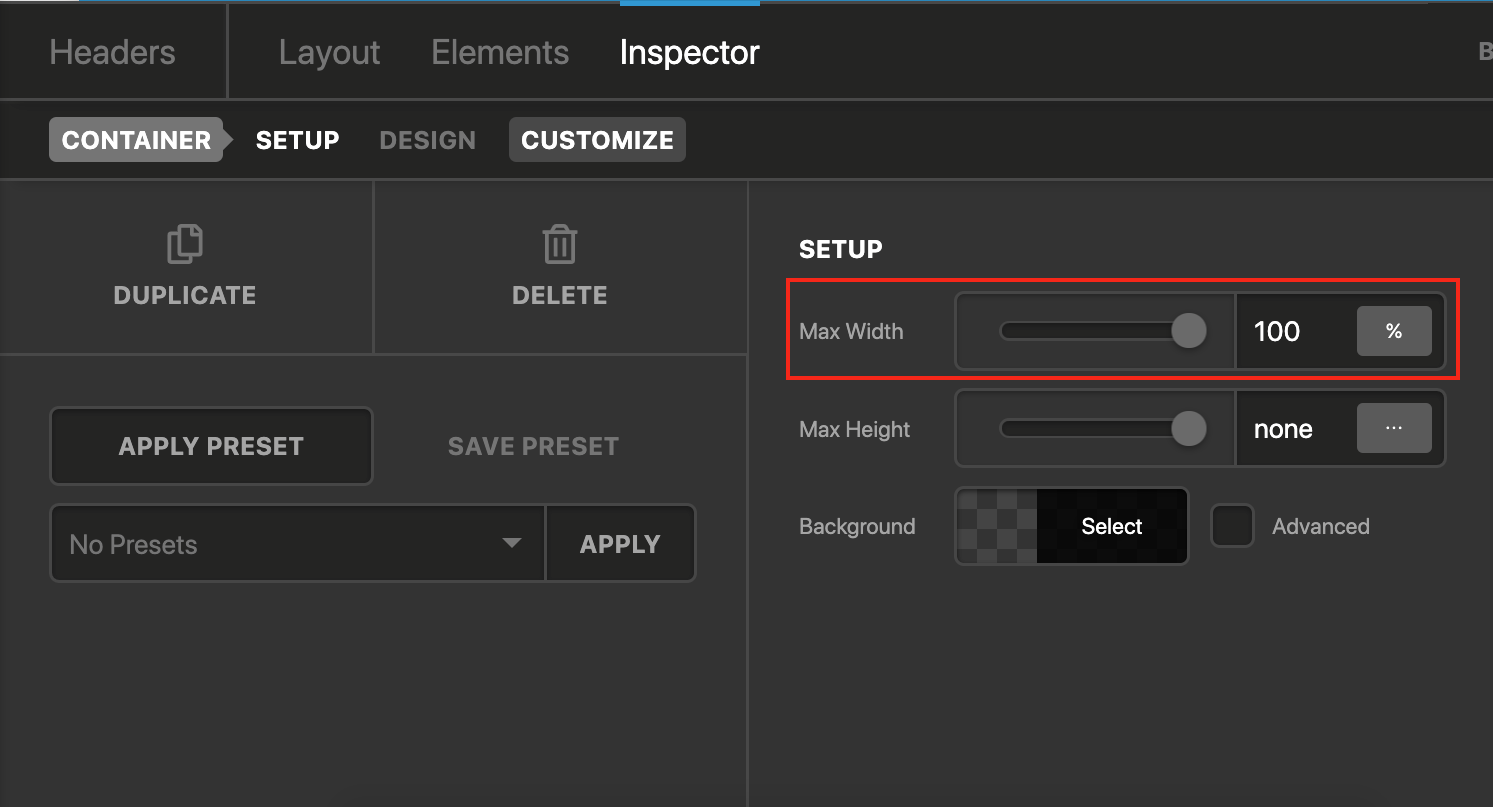
Task: Expand the No Presets dropdown
Action: [298, 544]
